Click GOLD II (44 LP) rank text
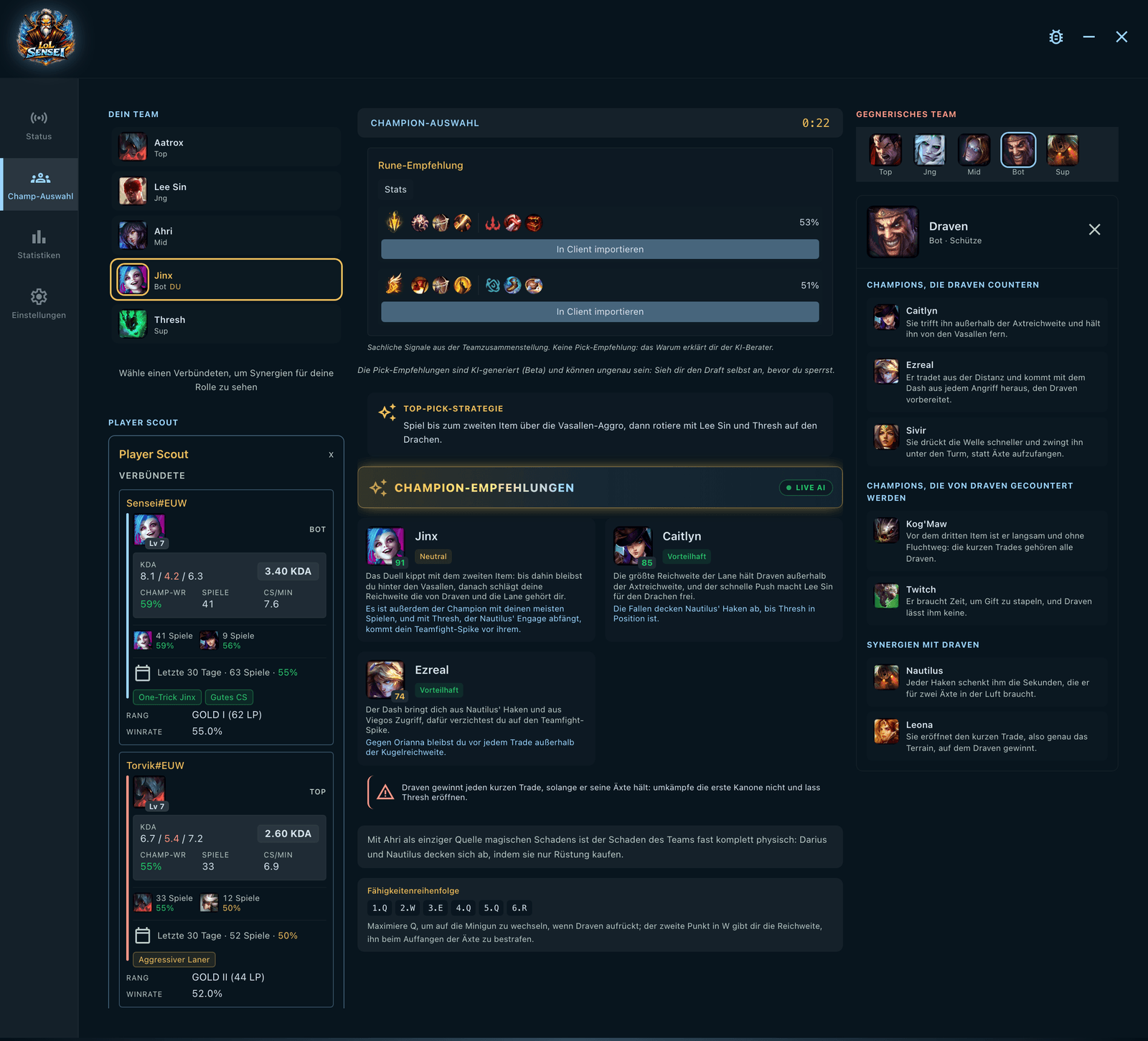1148x1041 pixels. [x=228, y=977]
